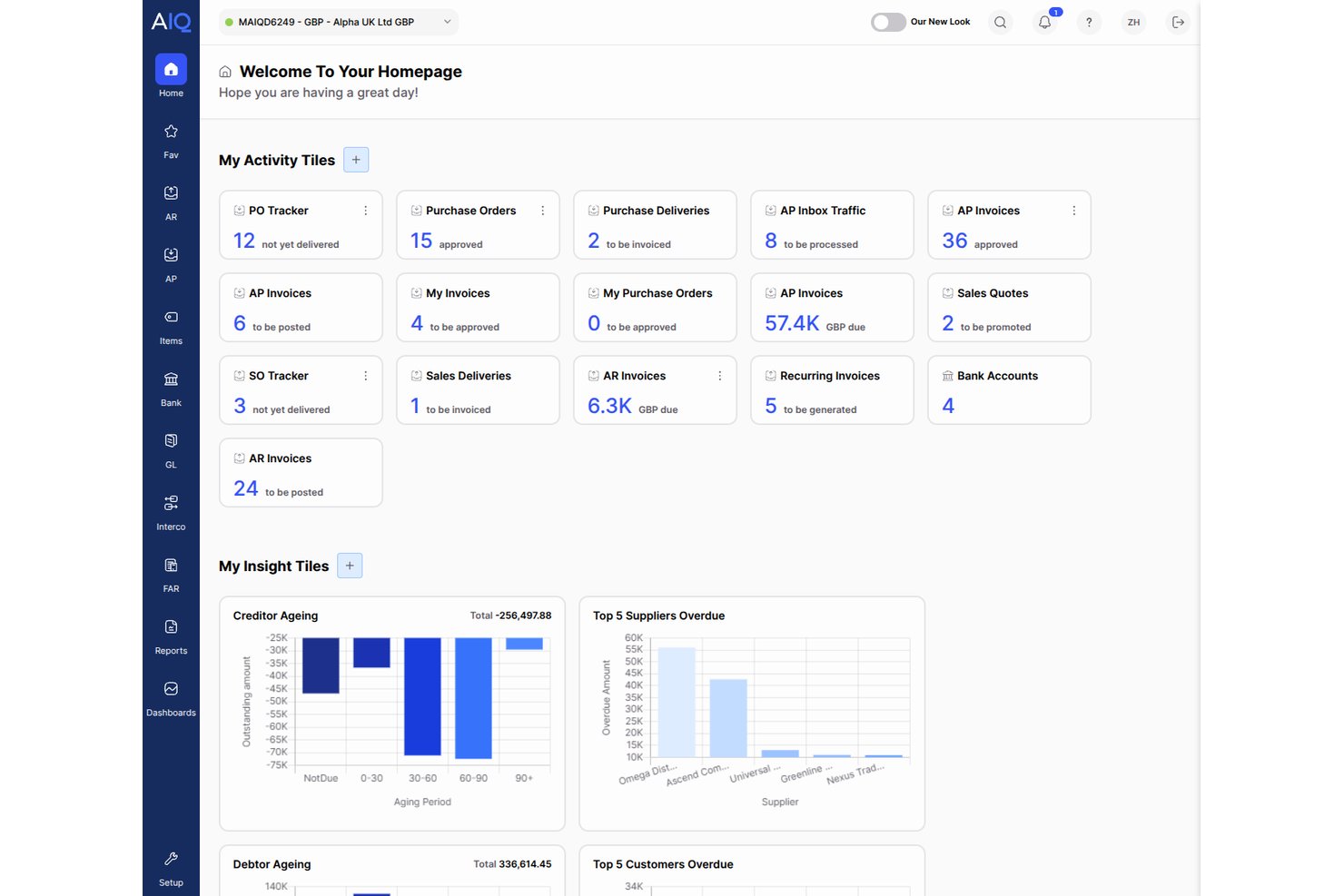Click Top 5 Customers Overdue title
Viewport: 1344px width, 896px height.
coord(663,864)
